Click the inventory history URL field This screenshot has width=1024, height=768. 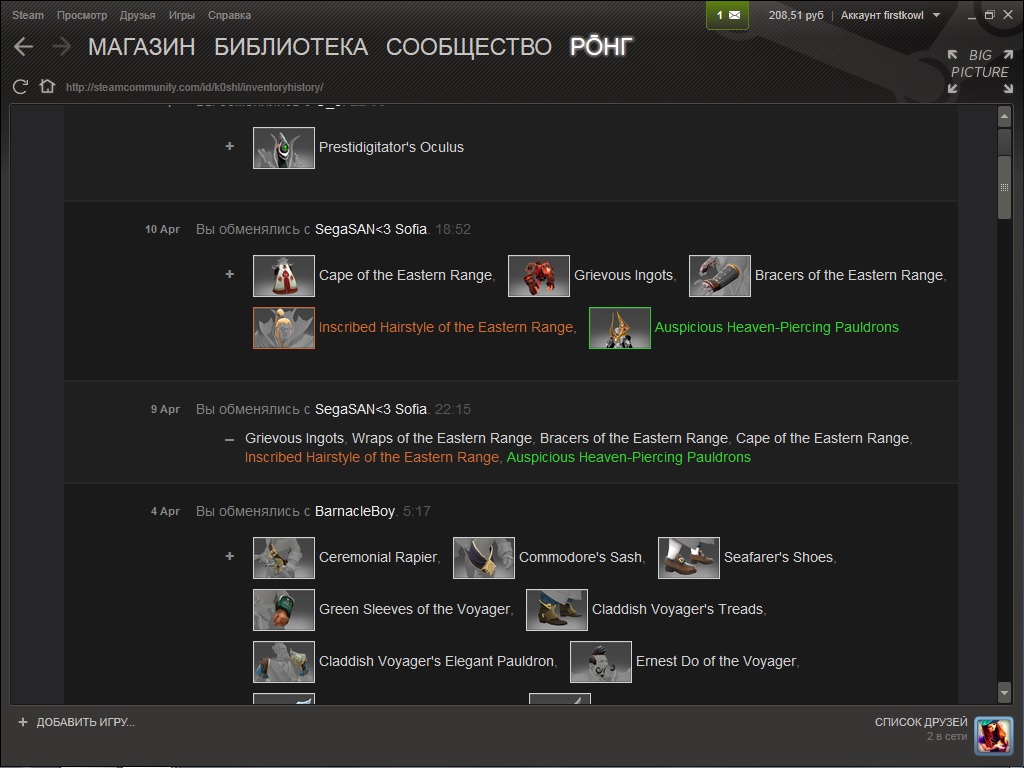195,87
